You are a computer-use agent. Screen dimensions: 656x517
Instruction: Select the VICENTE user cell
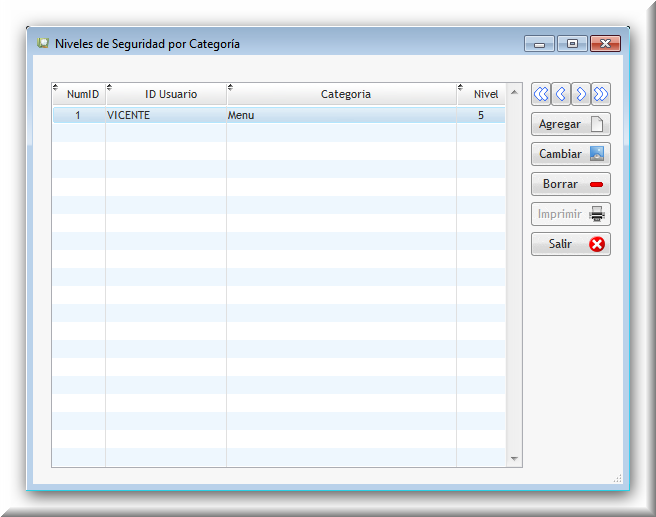click(x=166, y=115)
